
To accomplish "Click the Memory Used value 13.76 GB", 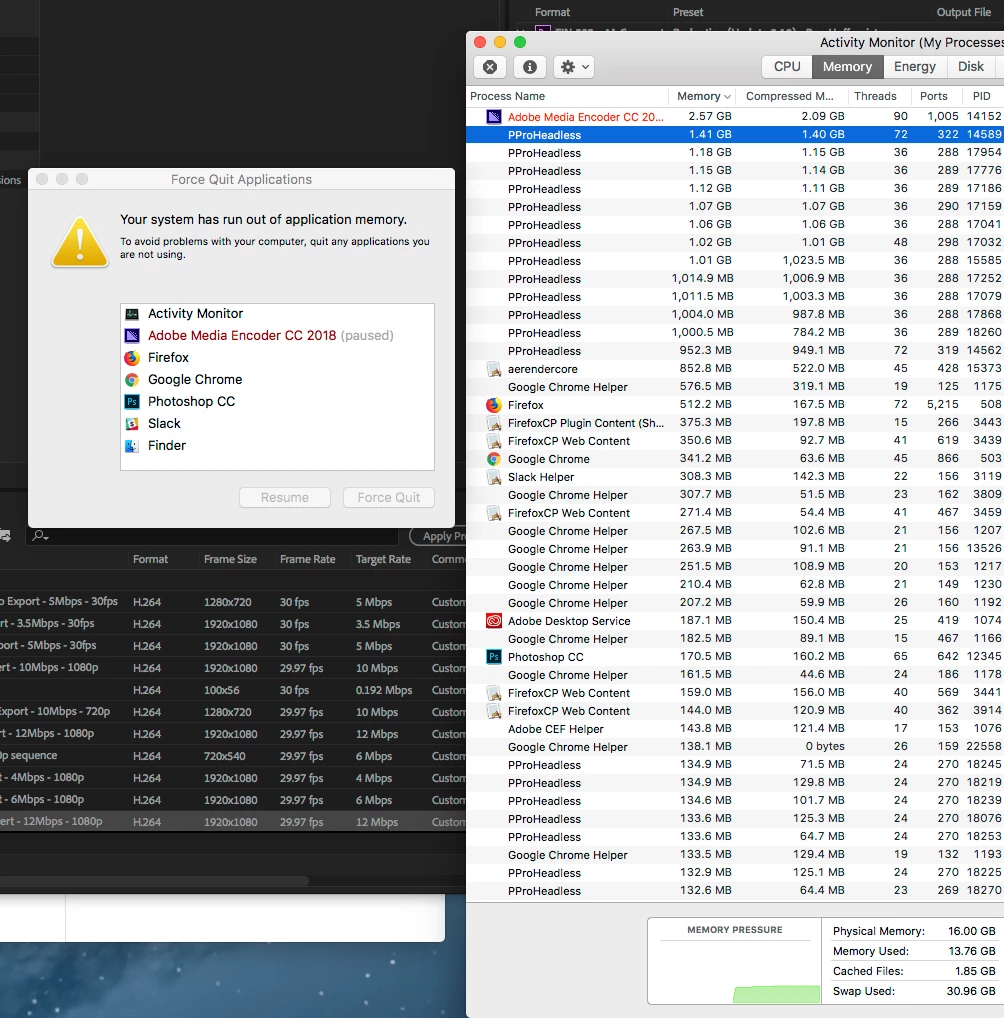I will [971, 951].
